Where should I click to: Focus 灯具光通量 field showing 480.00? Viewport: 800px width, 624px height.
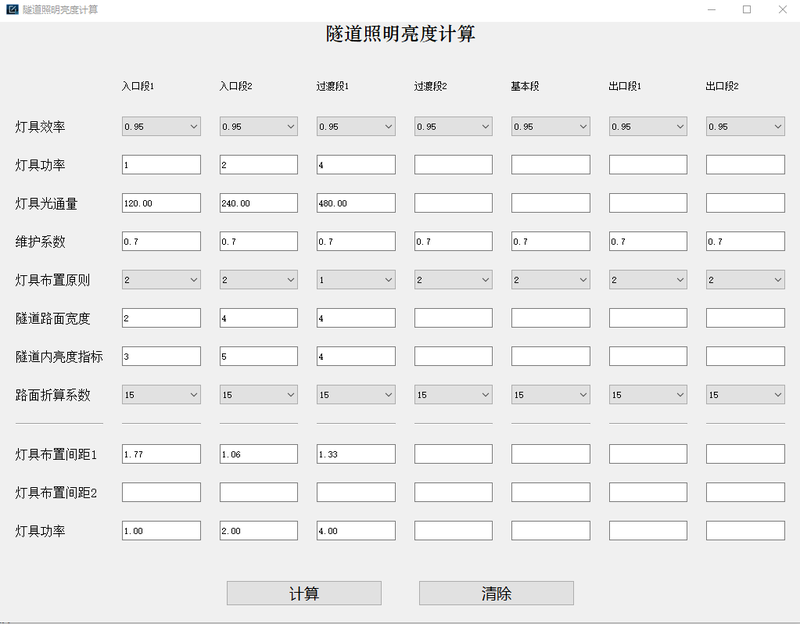pos(356,203)
